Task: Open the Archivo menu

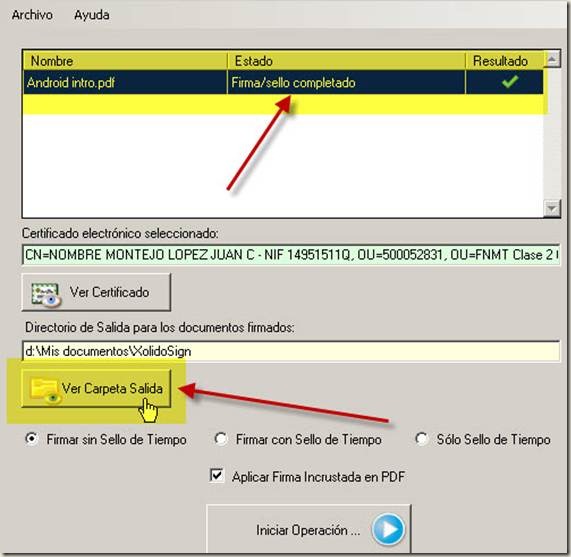Action: 32,15
